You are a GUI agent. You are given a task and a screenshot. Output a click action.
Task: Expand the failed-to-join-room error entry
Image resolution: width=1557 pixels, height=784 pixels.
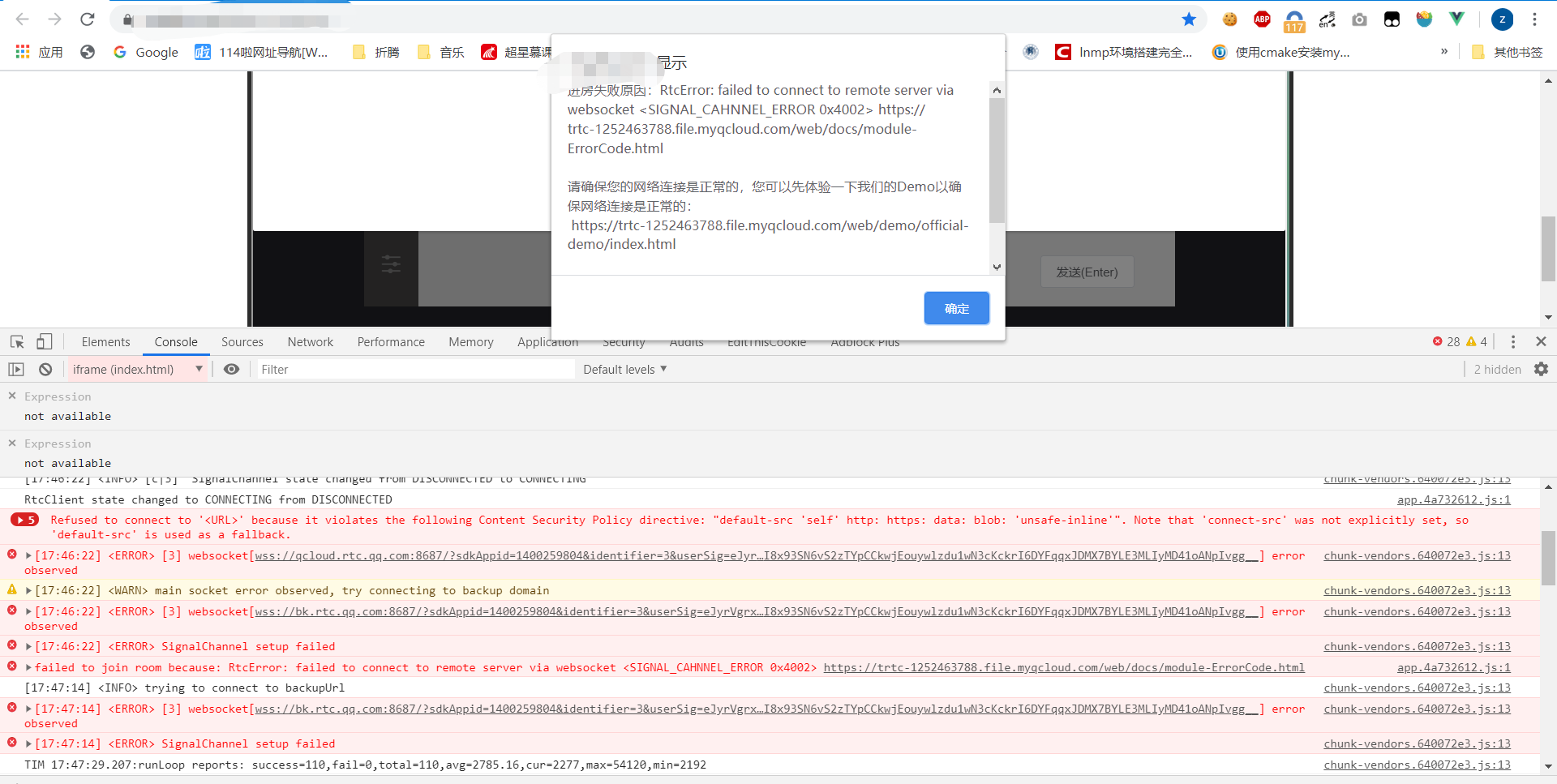point(28,667)
